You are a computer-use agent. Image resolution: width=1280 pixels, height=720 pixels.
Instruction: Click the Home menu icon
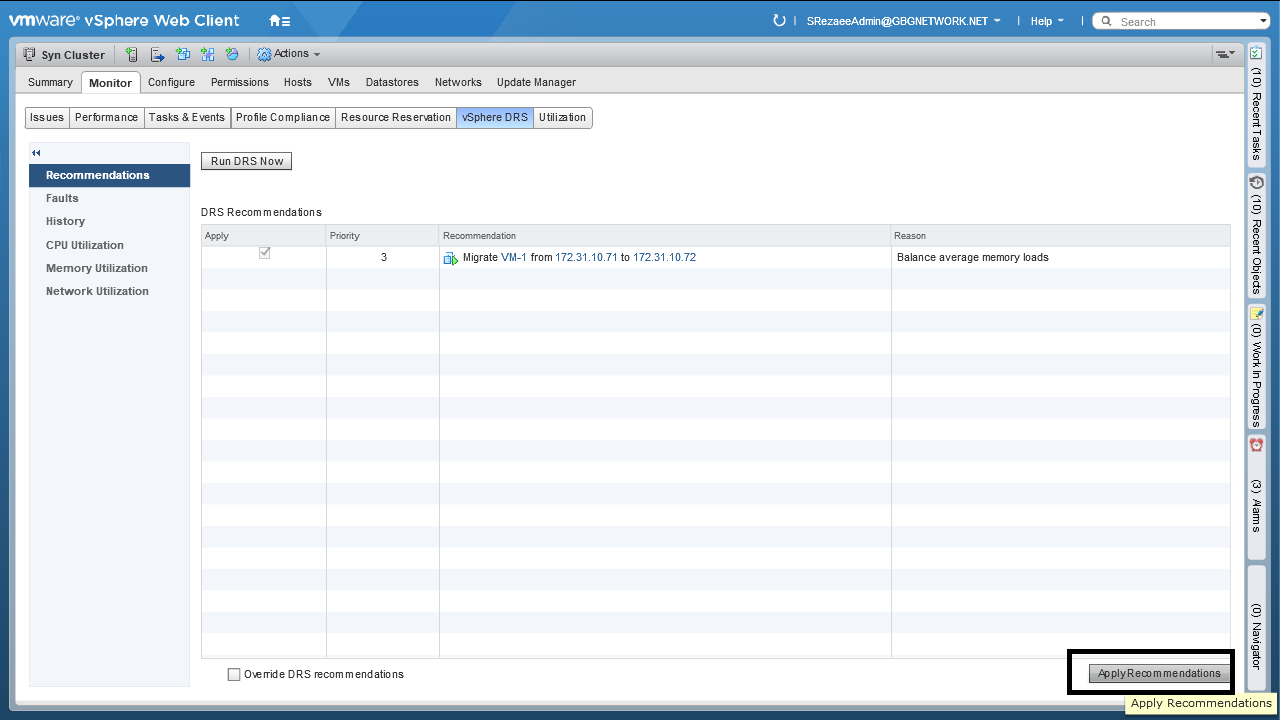(279, 21)
